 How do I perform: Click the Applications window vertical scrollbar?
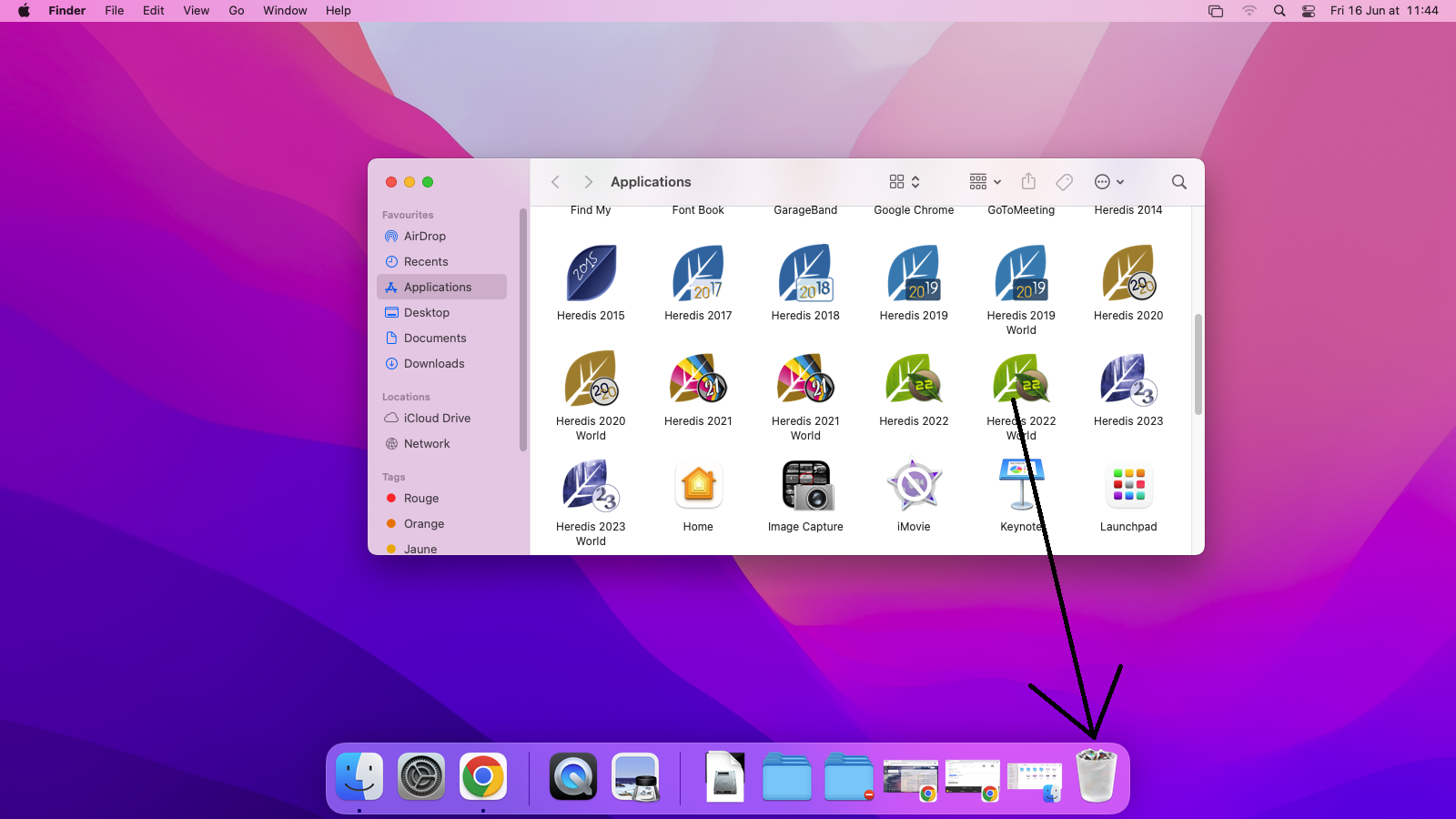pos(1198,364)
